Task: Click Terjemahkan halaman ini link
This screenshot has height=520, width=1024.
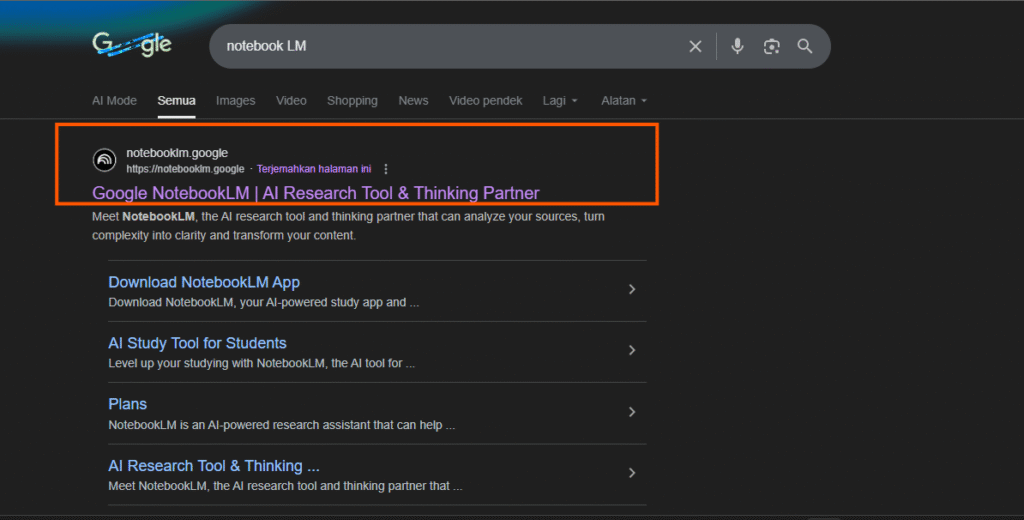Action: (x=314, y=169)
